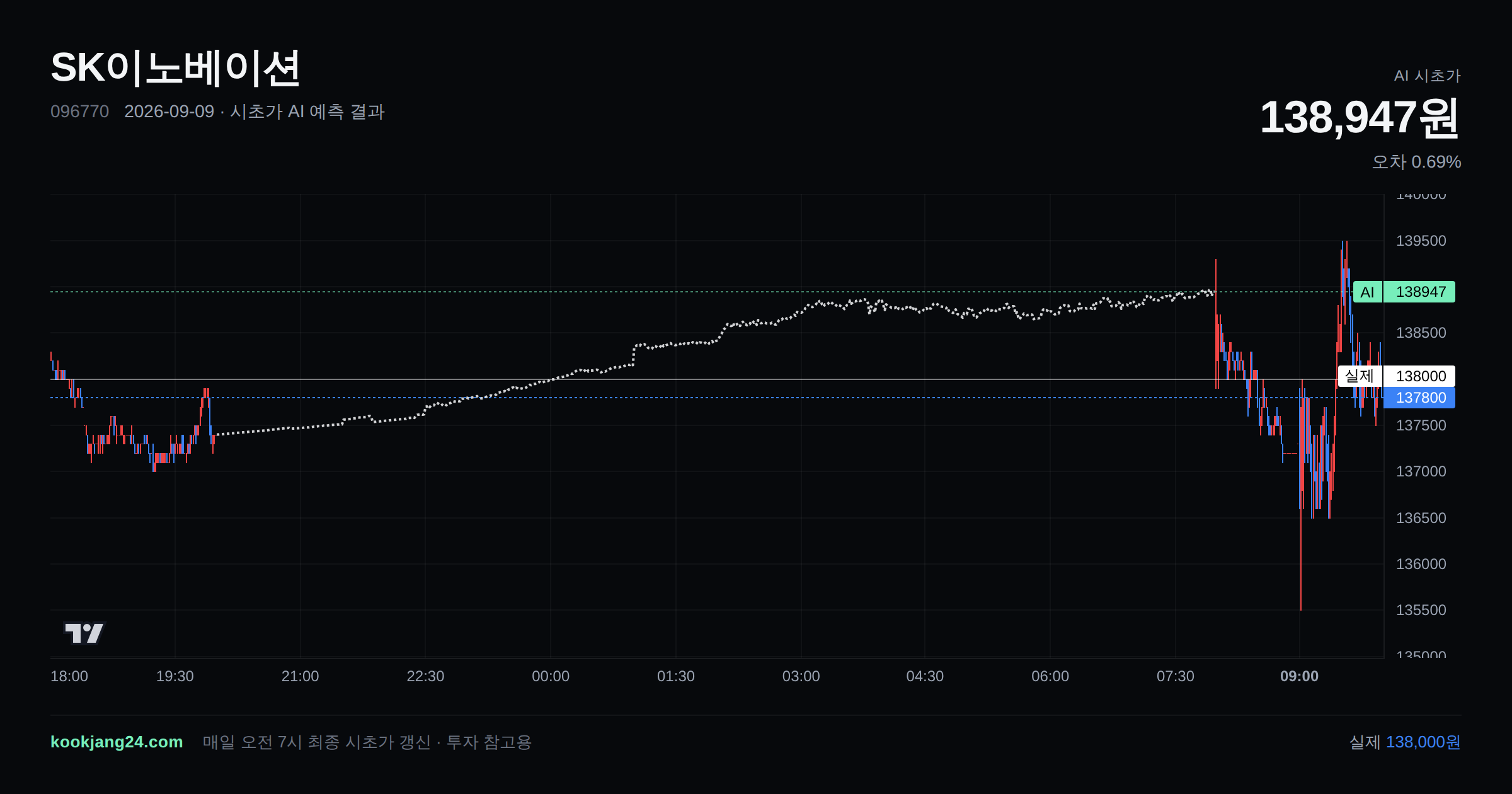Click the 139500 price axis value
The image size is (1512, 794).
pyautogui.click(x=1421, y=241)
